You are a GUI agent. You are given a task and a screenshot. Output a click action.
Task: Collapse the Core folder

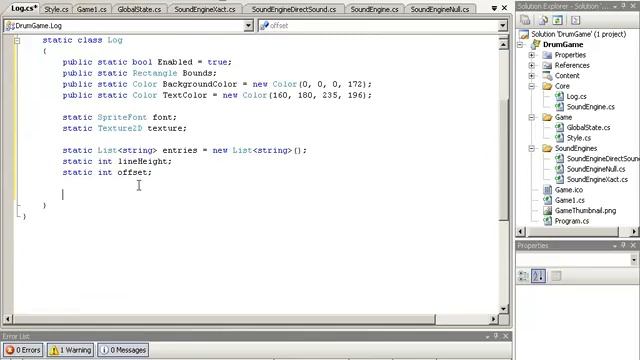click(x=531, y=86)
